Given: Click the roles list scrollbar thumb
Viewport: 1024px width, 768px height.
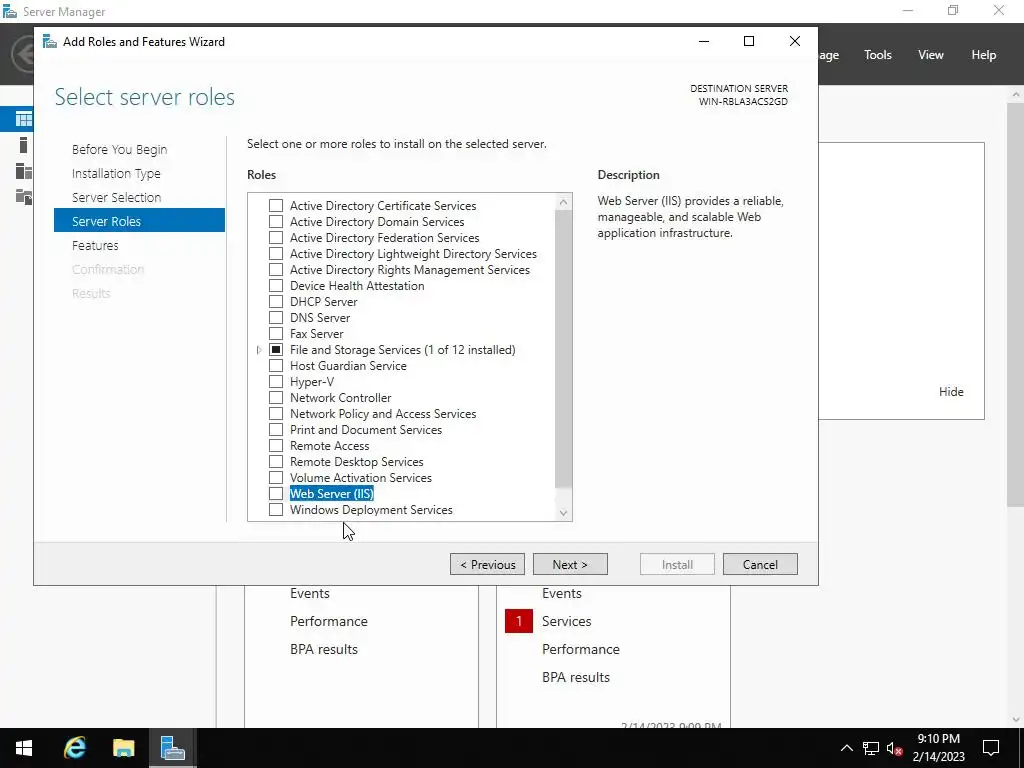Looking at the screenshot, I should pyautogui.click(x=564, y=349).
